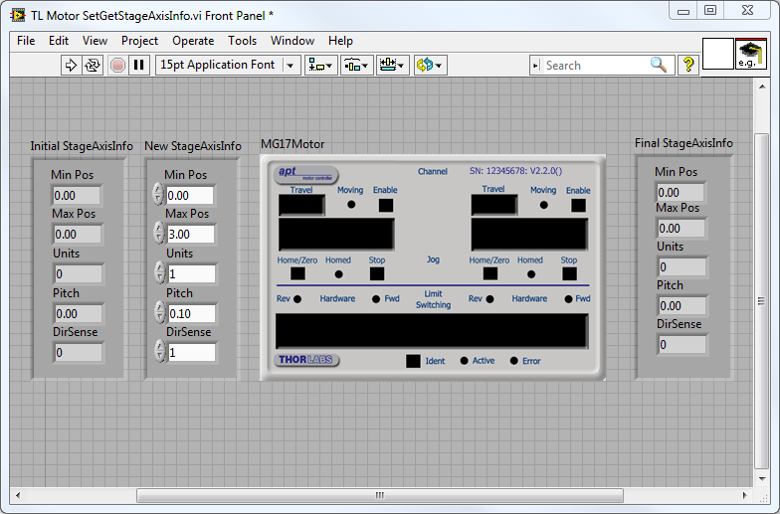Click the Active indicator LED
Screen dimensions: 780x514
[464, 361]
